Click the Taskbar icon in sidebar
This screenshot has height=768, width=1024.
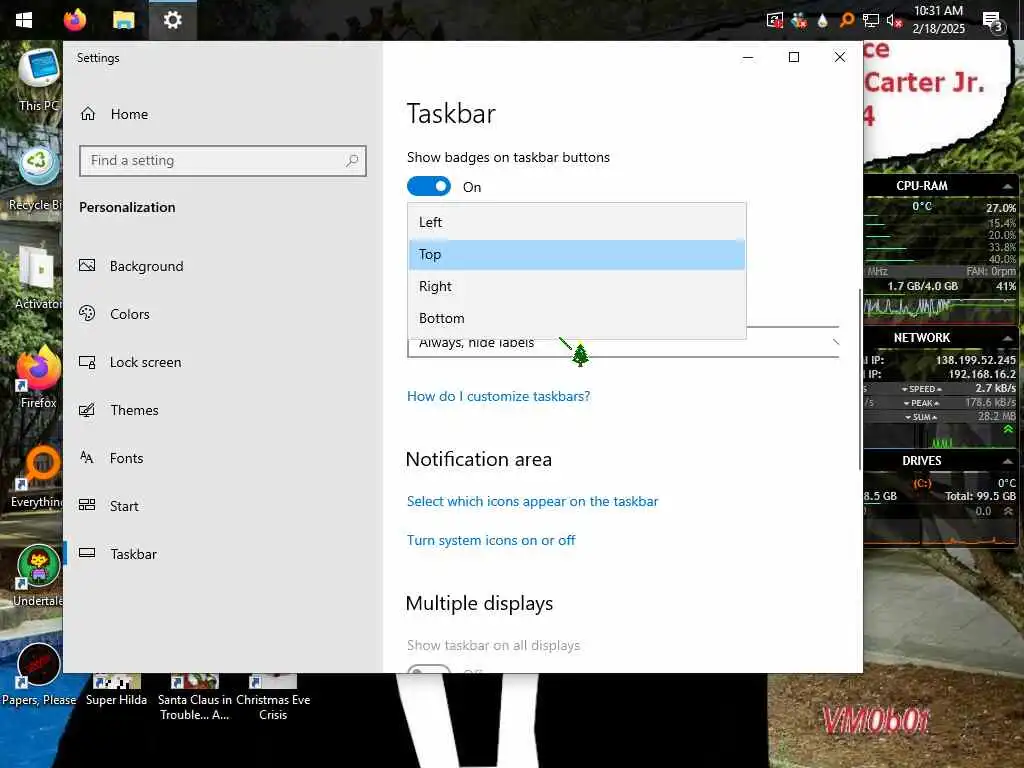(x=87, y=553)
